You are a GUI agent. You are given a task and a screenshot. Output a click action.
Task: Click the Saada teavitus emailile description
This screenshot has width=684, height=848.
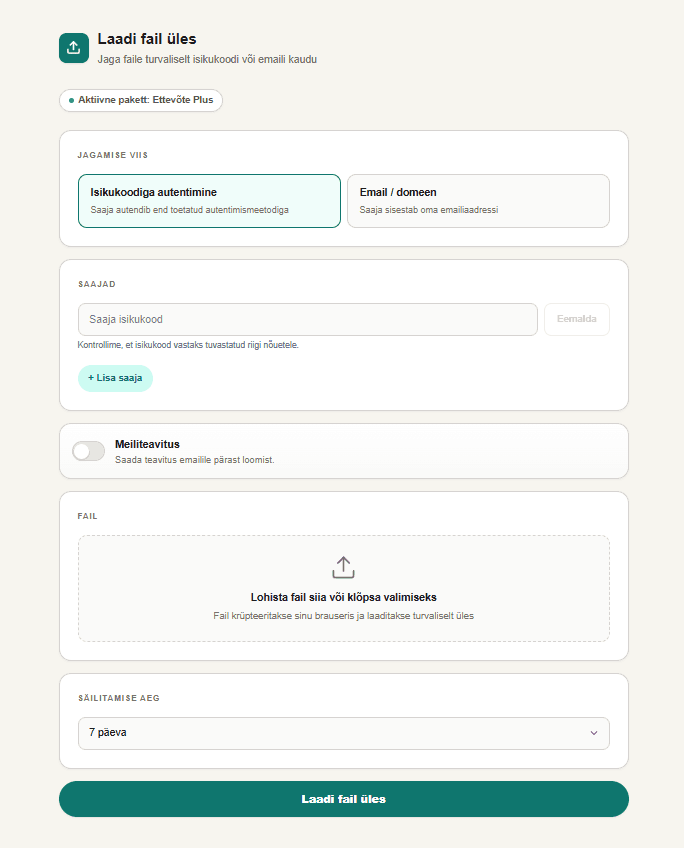click(x=195, y=460)
